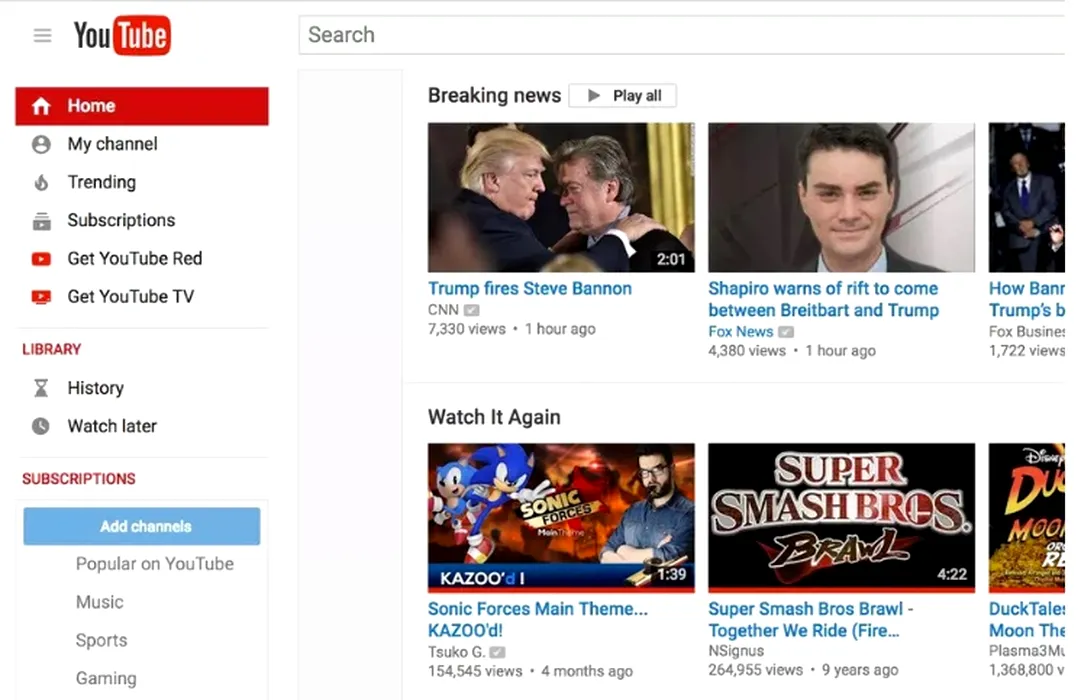The width and height of the screenshot is (1081, 700).
Task: Open History in the Library section
Action: point(142,388)
